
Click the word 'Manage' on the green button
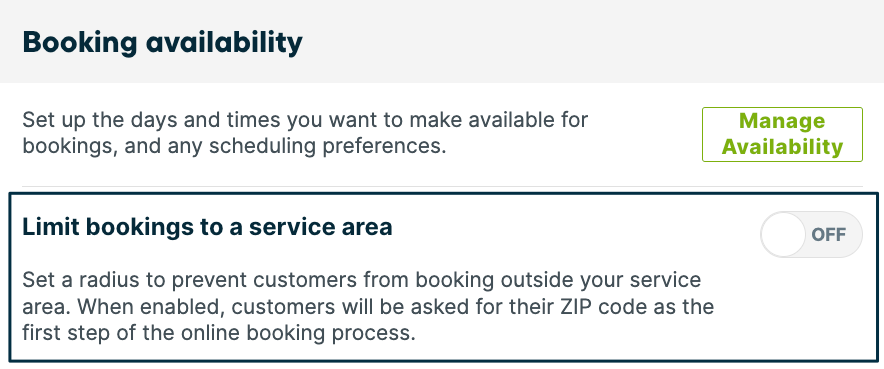point(782,121)
